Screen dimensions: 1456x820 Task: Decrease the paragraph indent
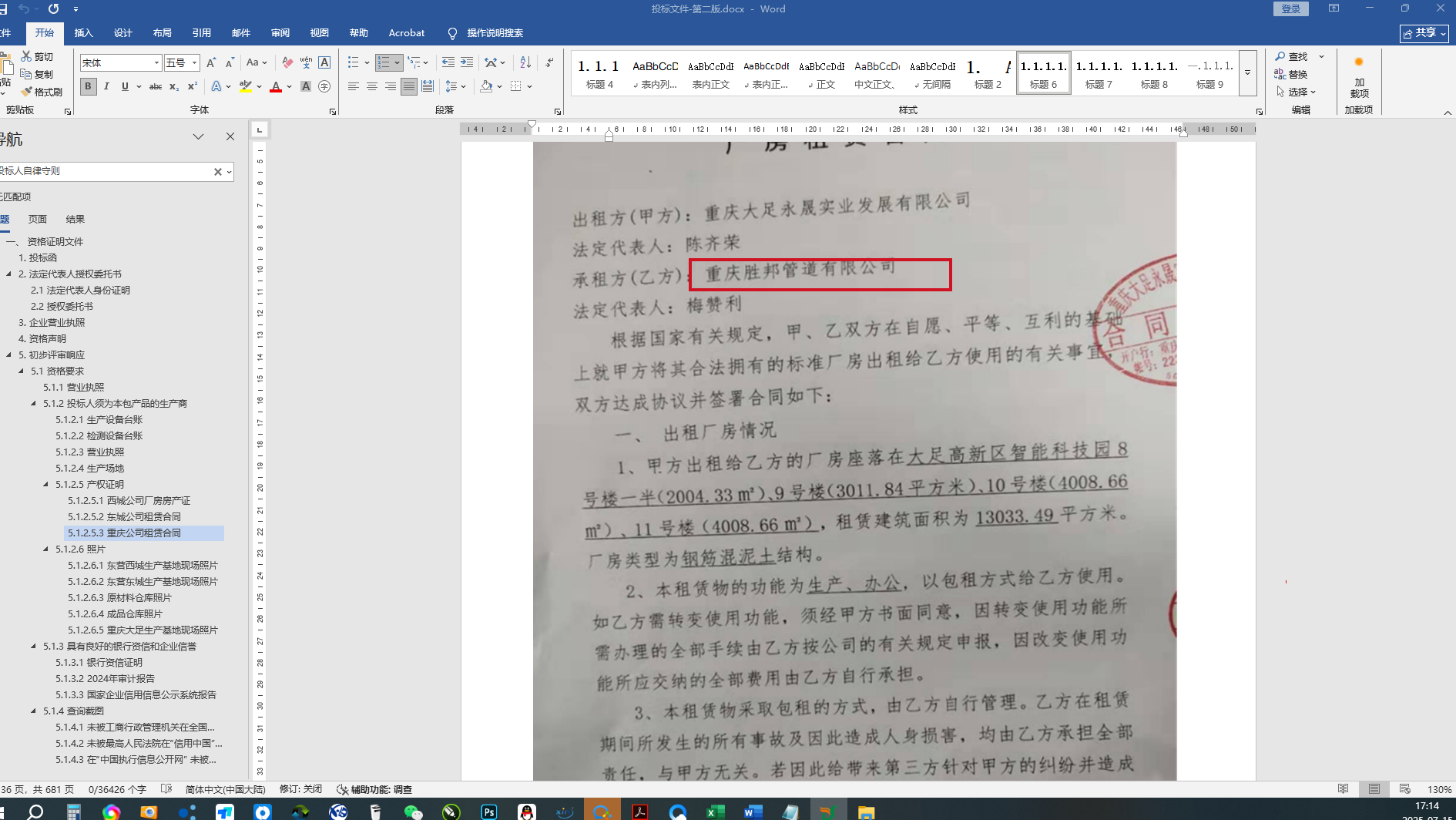coord(448,62)
